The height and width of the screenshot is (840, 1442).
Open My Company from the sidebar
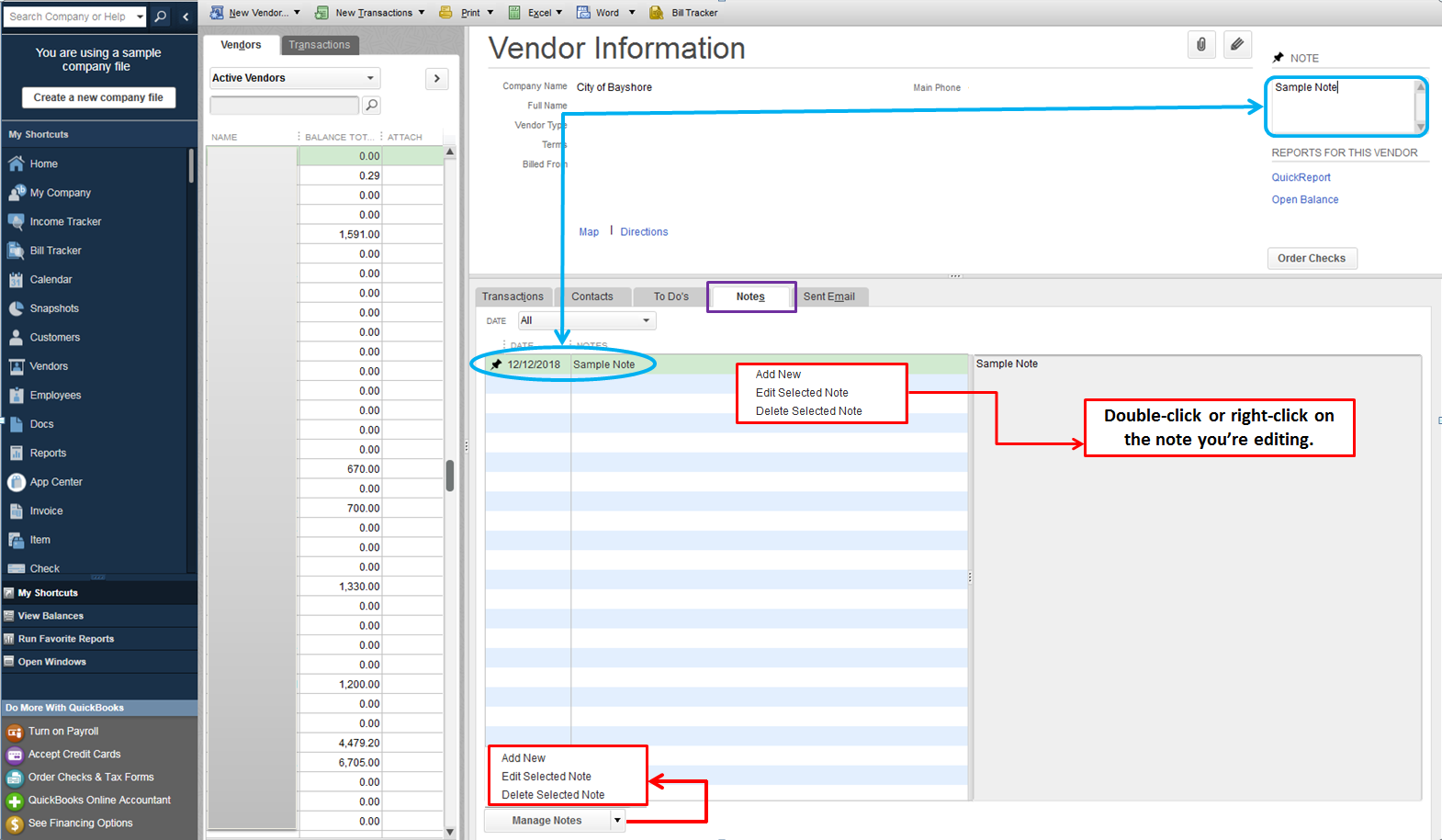tap(50, 193)
